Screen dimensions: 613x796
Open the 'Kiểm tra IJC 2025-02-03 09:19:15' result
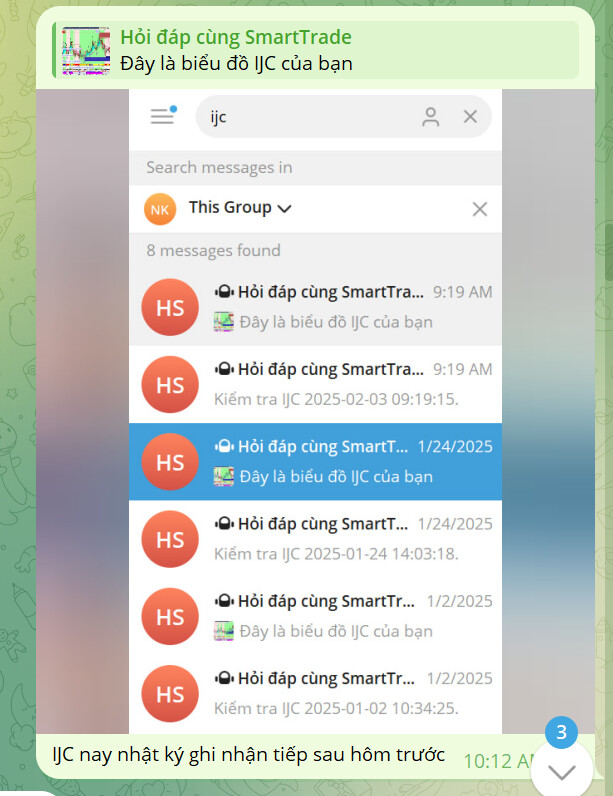click(315, 384)
